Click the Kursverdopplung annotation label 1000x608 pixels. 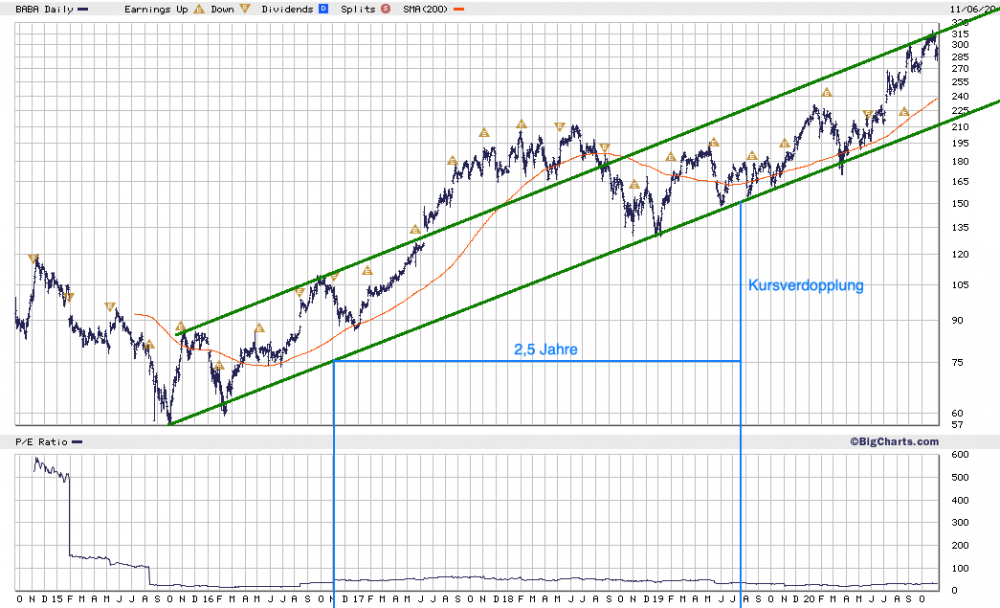point(806,286)
